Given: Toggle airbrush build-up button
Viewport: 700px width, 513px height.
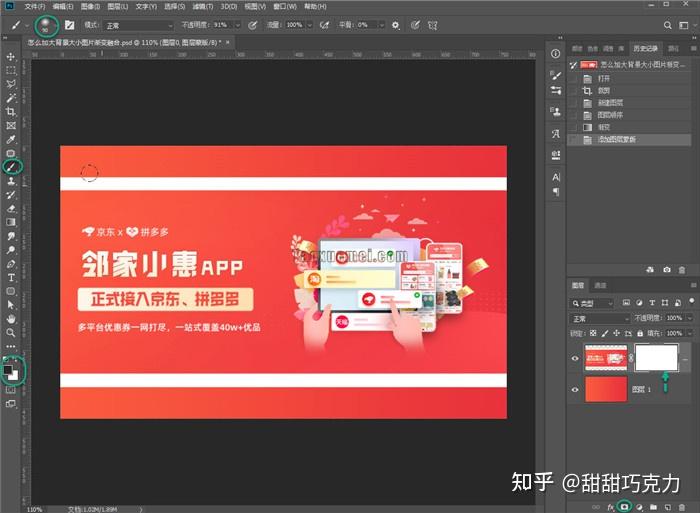Looking at the screenshot, I should coord(325,25).
